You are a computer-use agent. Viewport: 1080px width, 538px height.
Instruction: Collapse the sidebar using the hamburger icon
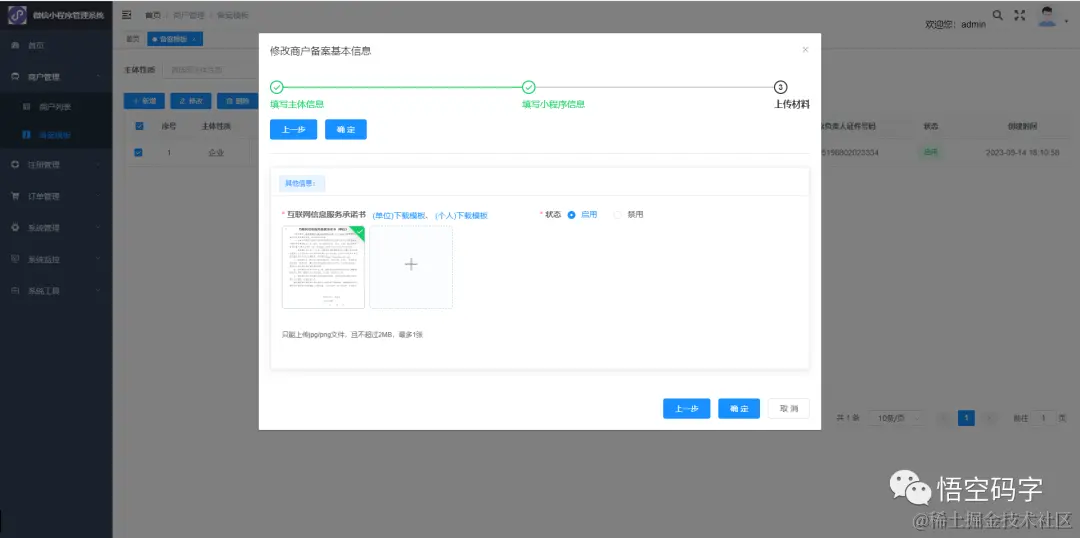pos(127,14)
